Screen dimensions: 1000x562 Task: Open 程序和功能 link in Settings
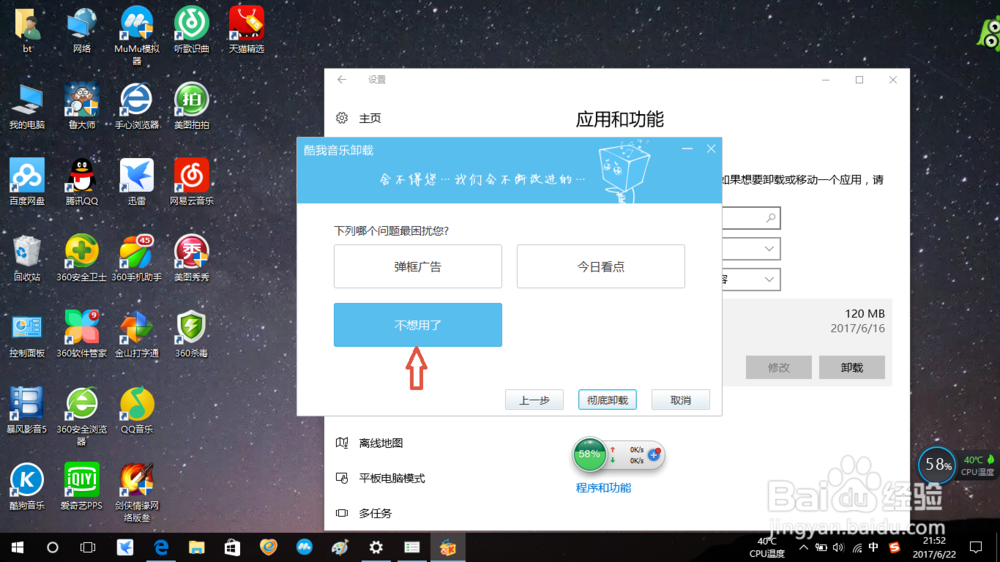click(603, 488)
